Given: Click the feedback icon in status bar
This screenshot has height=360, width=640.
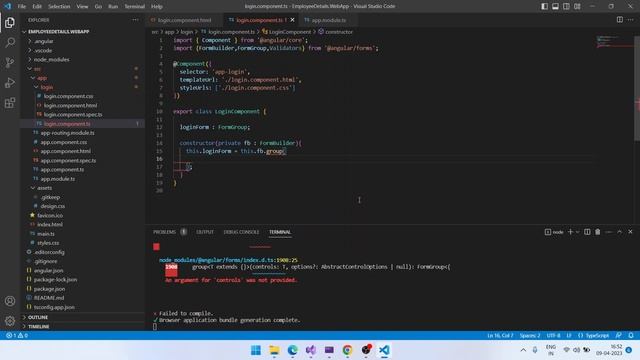Looking at the screenshot, I should pyautogui.click(x=619, y=335).
